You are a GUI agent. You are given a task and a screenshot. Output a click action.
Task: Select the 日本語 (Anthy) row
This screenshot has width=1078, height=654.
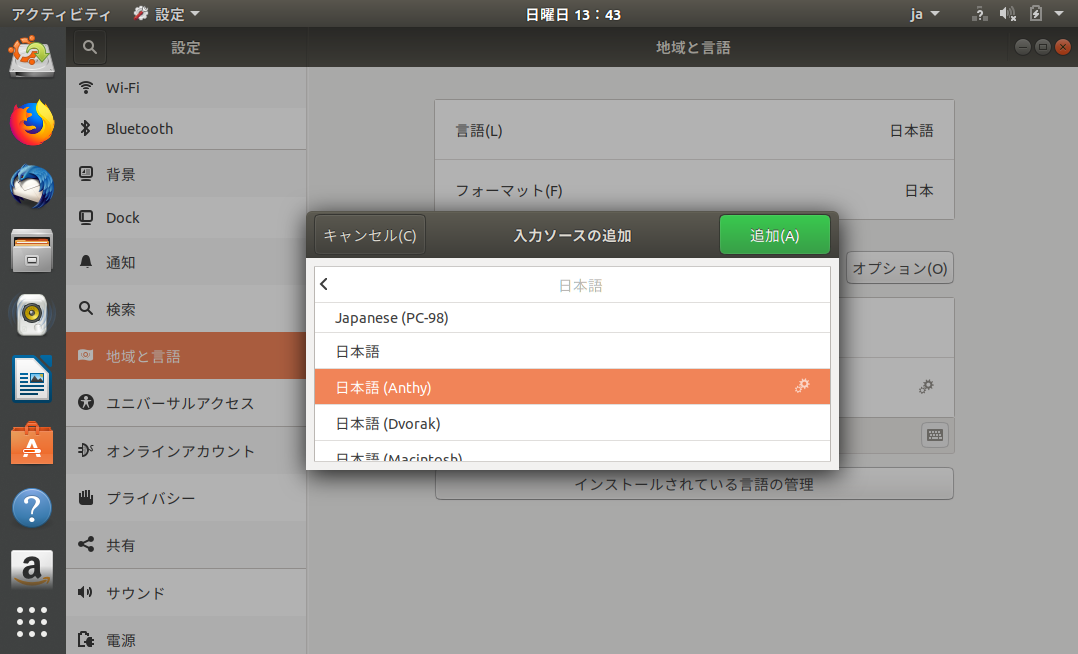[x=572, y=387]
